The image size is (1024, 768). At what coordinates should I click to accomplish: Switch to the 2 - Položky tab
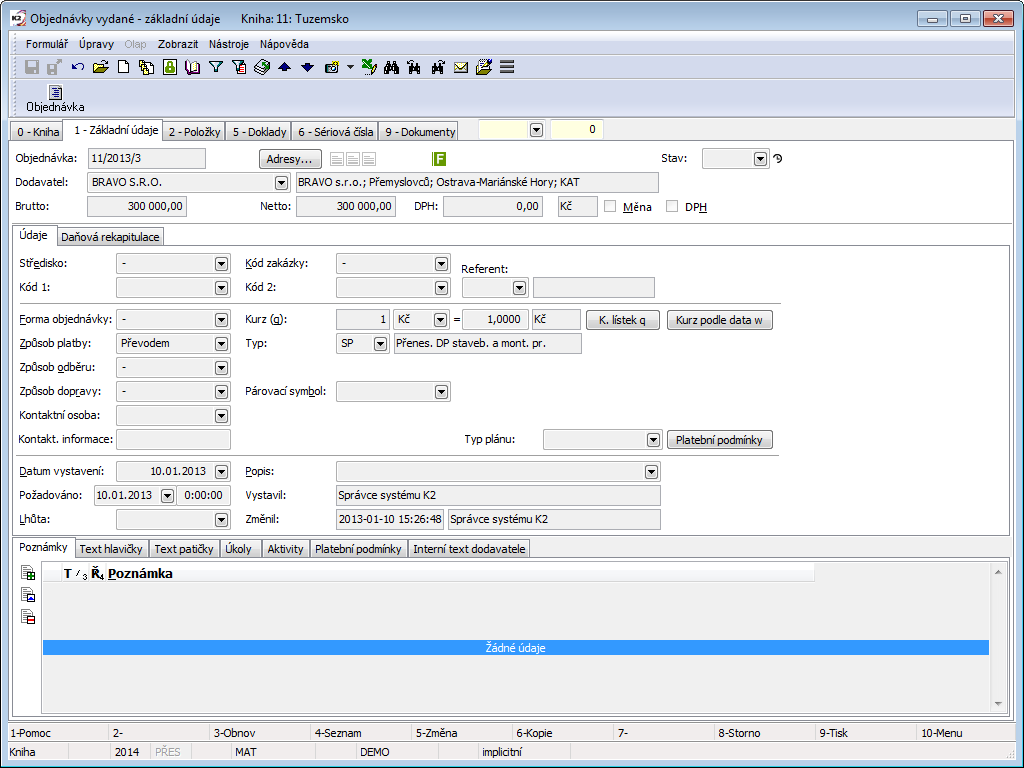point(194,132)
